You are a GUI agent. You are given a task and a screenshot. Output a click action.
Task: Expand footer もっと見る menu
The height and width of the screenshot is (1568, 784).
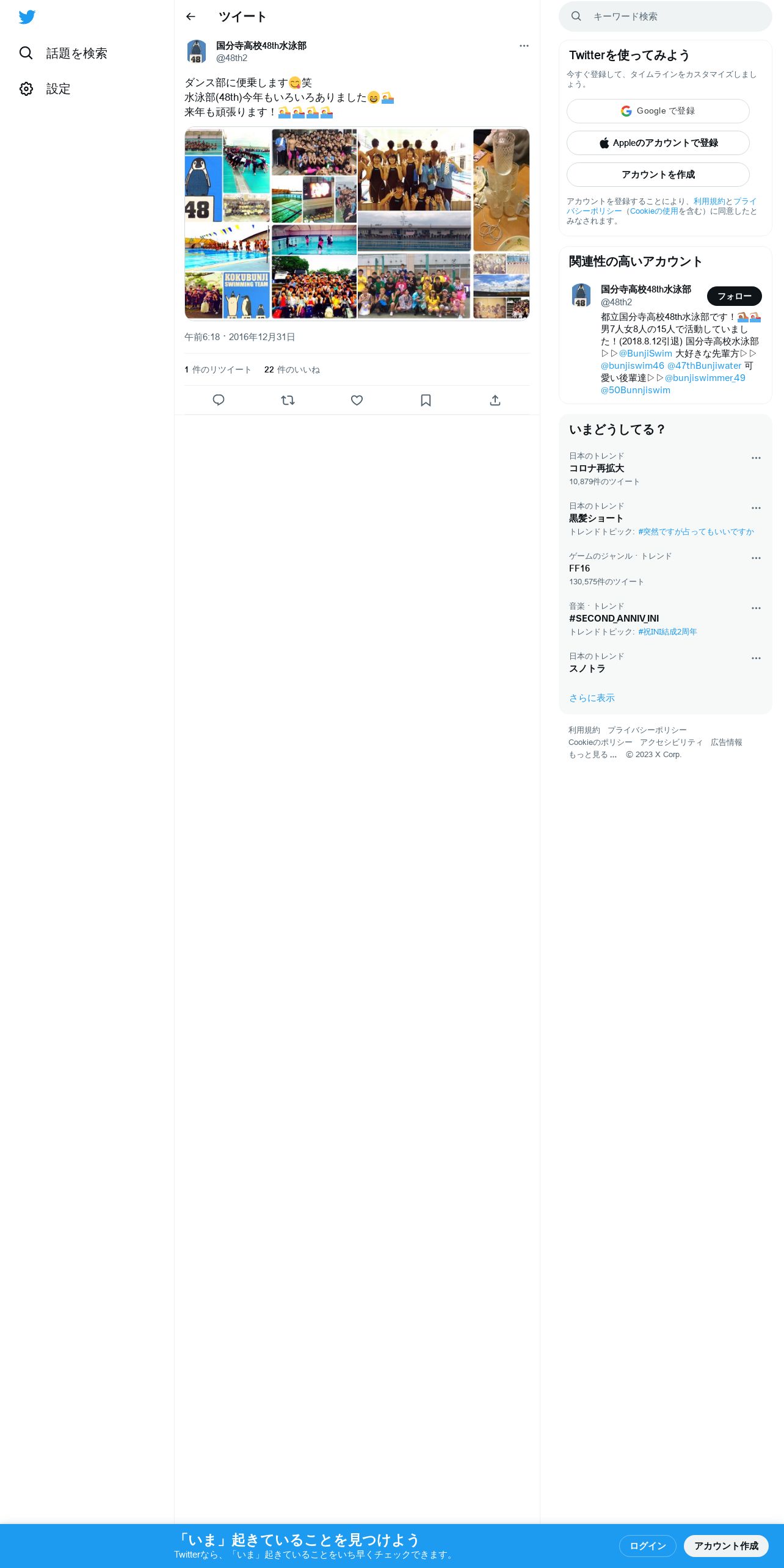[592, 755]
